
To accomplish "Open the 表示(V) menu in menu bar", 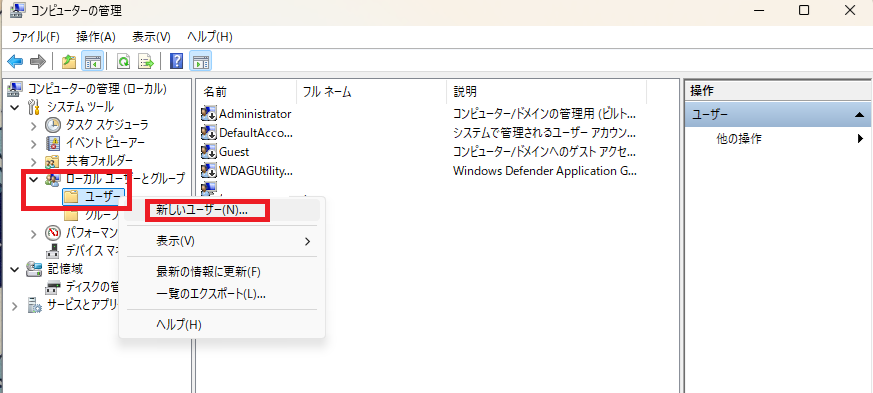I will pyautogui.click(x=151, y=37).
